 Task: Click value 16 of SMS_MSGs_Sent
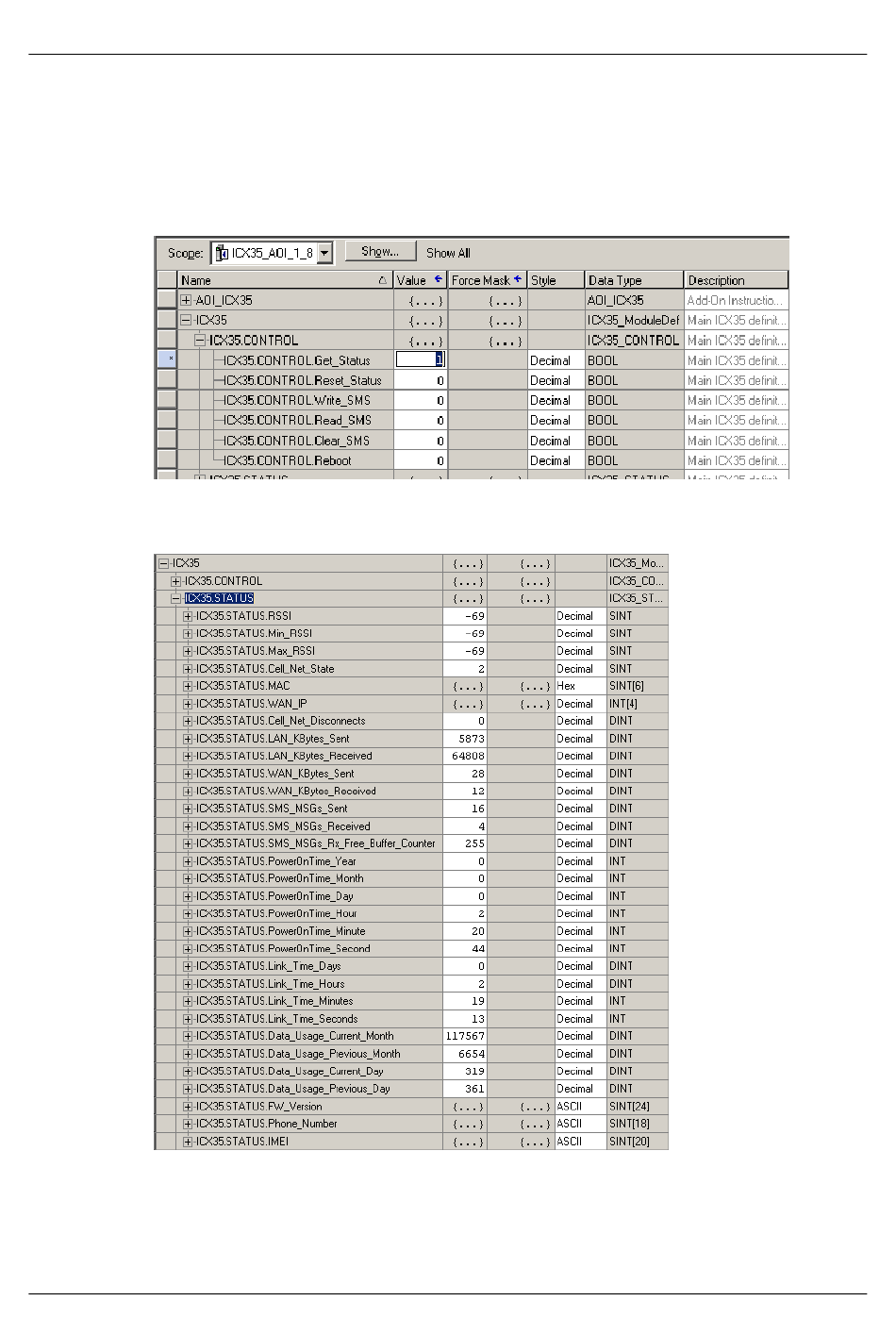point(465,809)
